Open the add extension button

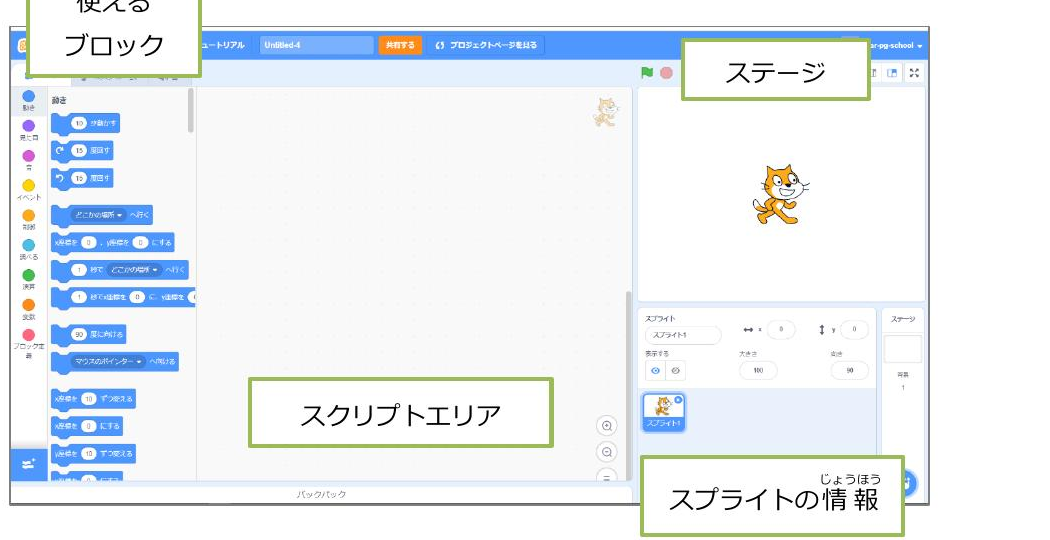29,464
